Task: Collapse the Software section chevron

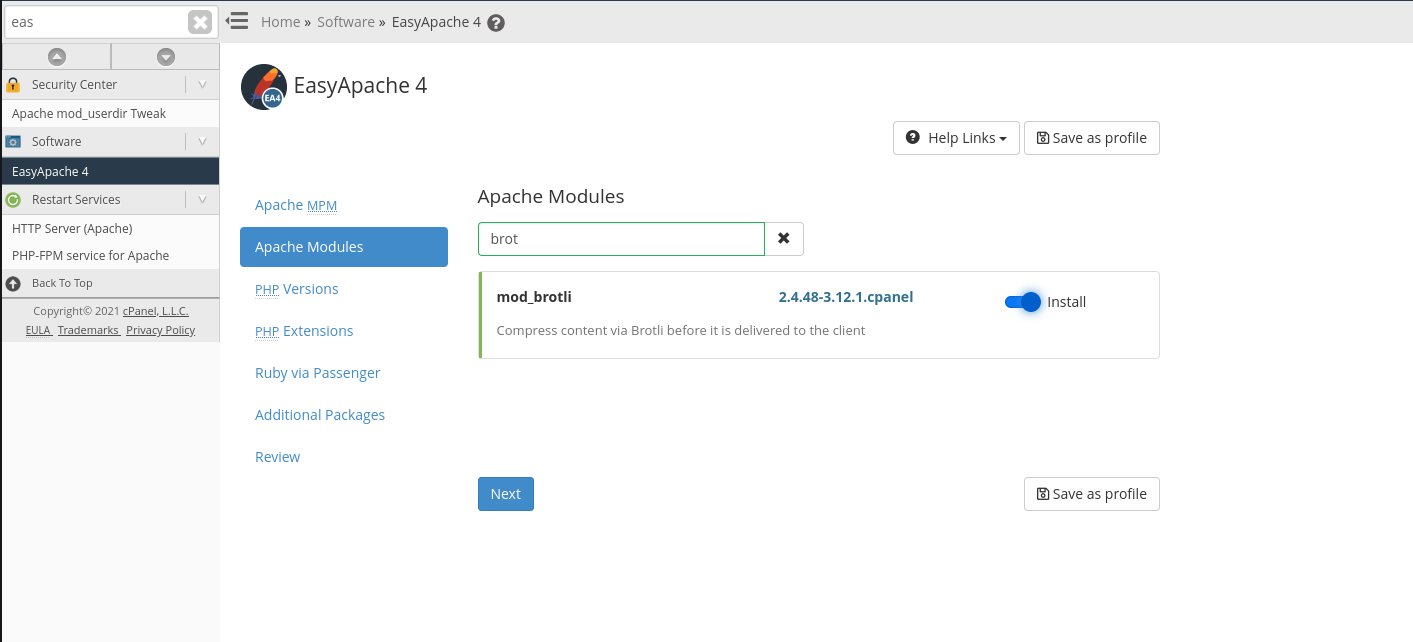Action: (202, 142)
